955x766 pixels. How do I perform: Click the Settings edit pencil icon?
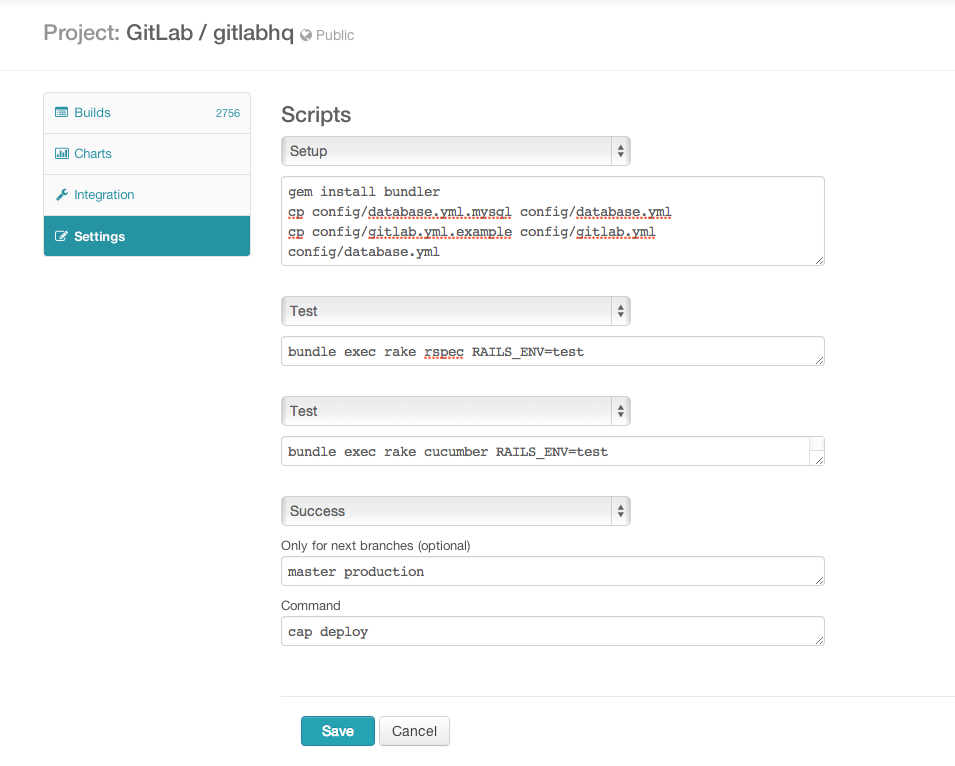pyautogui.click(x=62, y=236)
